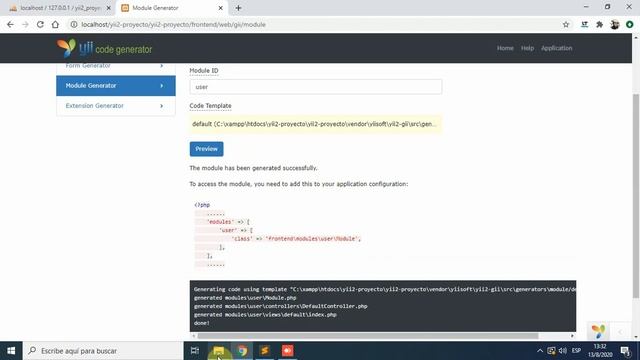640x360 pixels.
Task: Click the page vertical scrollbar thumb
Action: (x=636, y=196)
